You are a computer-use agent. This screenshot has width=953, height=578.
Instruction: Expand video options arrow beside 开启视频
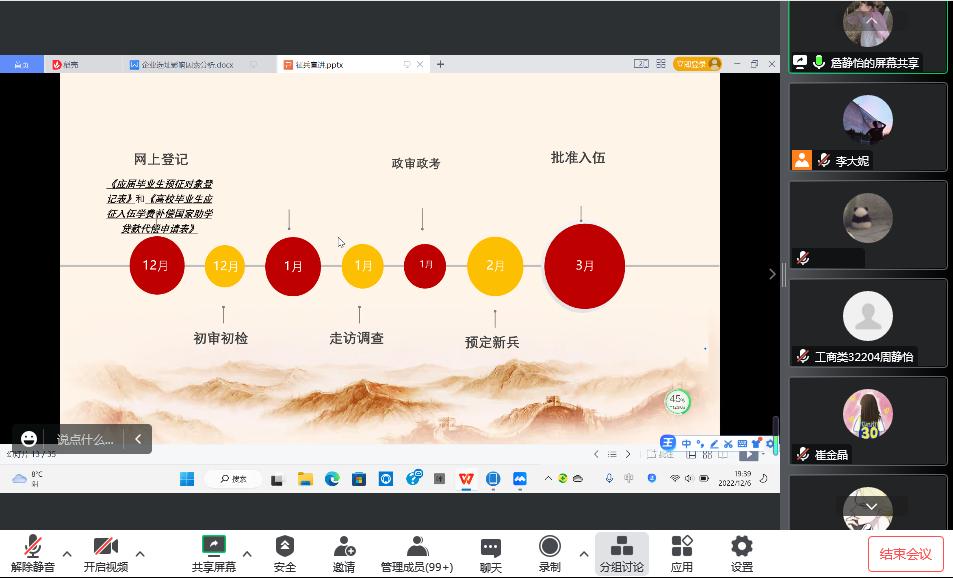click(x=140, y=553)
